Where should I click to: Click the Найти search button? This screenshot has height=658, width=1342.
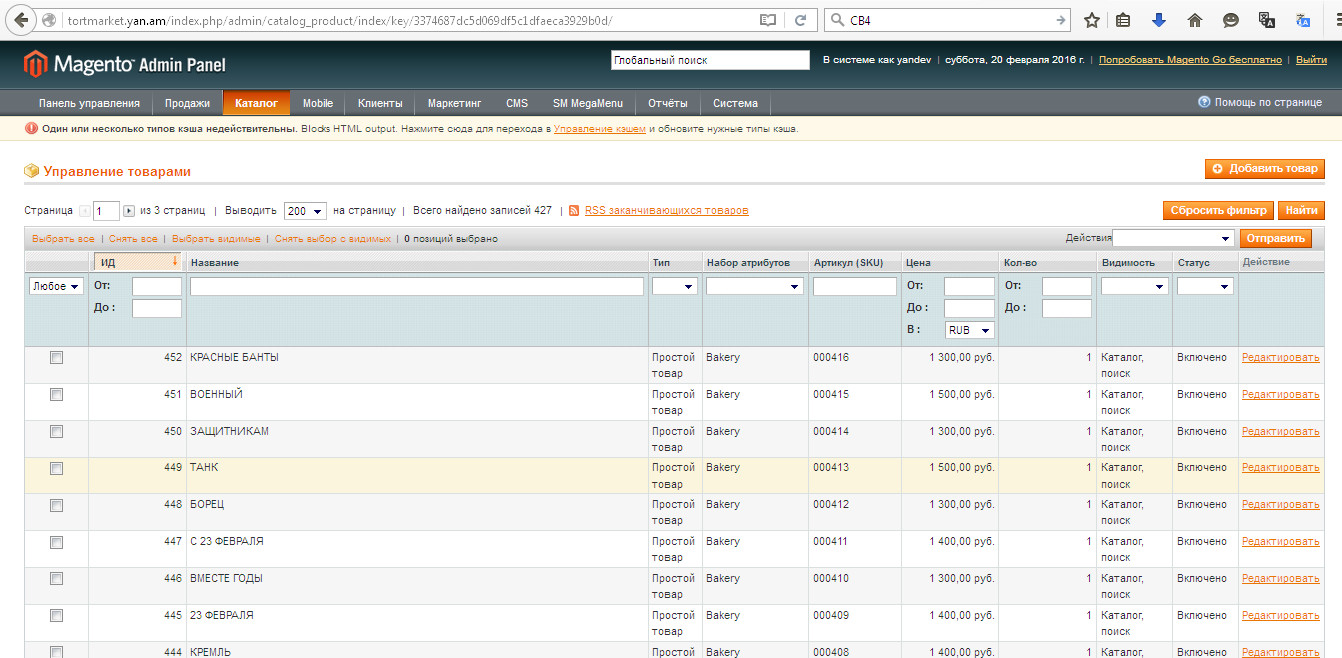(1301, 210)
